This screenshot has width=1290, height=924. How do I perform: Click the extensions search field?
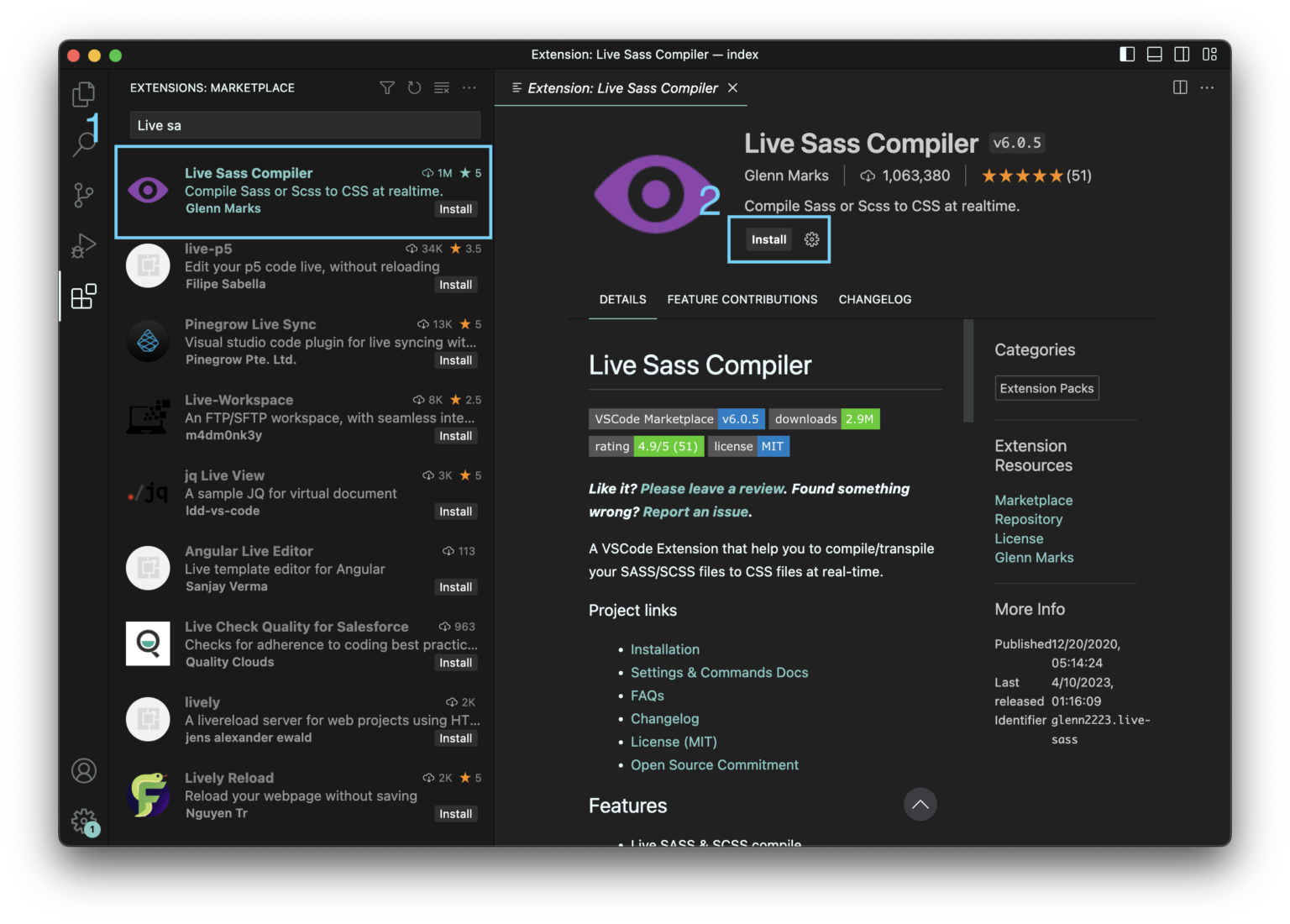tap(305, 125)
